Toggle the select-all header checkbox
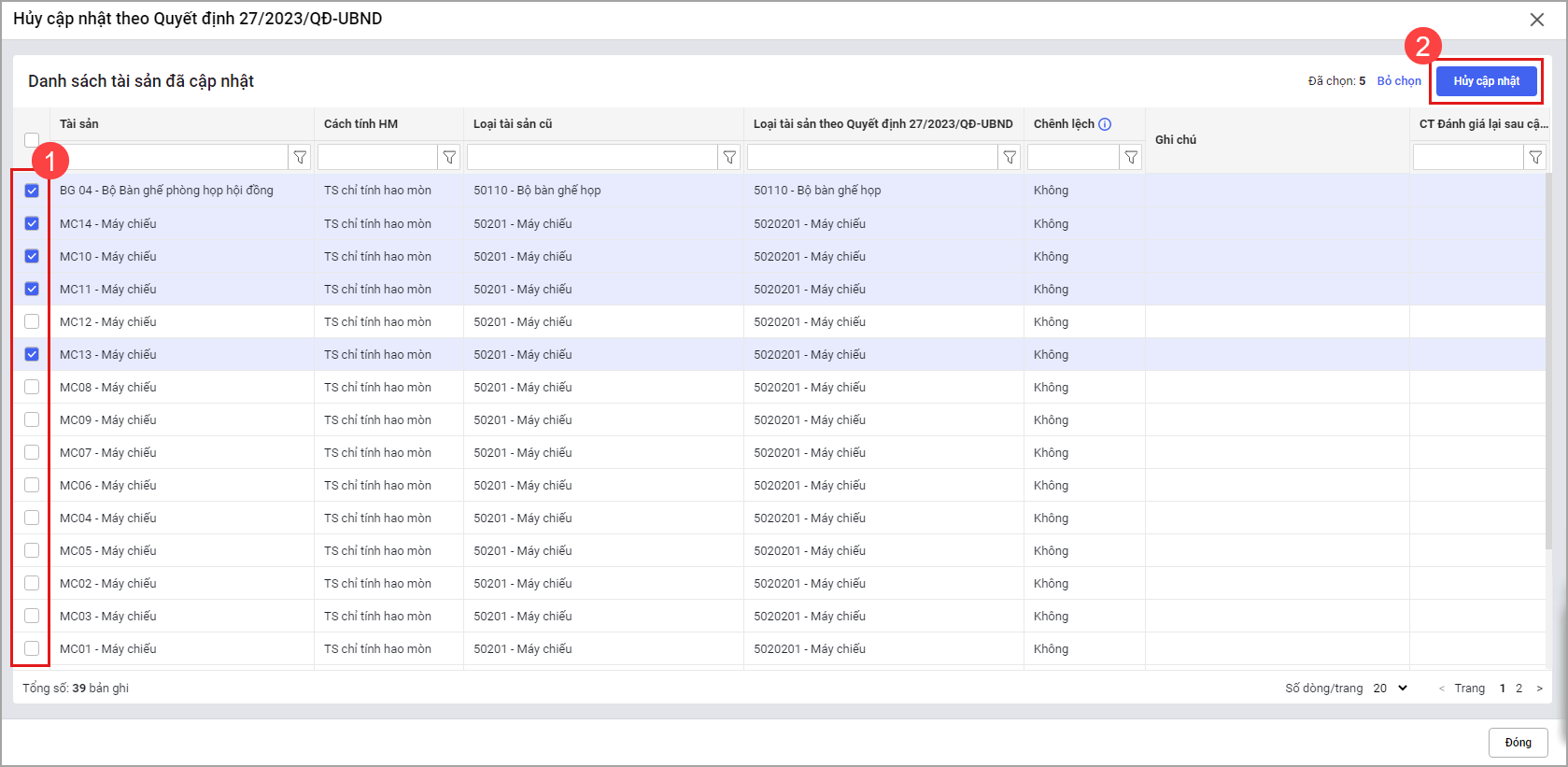The width and height of the screenshot is (1568, 767). pos(32,140)
